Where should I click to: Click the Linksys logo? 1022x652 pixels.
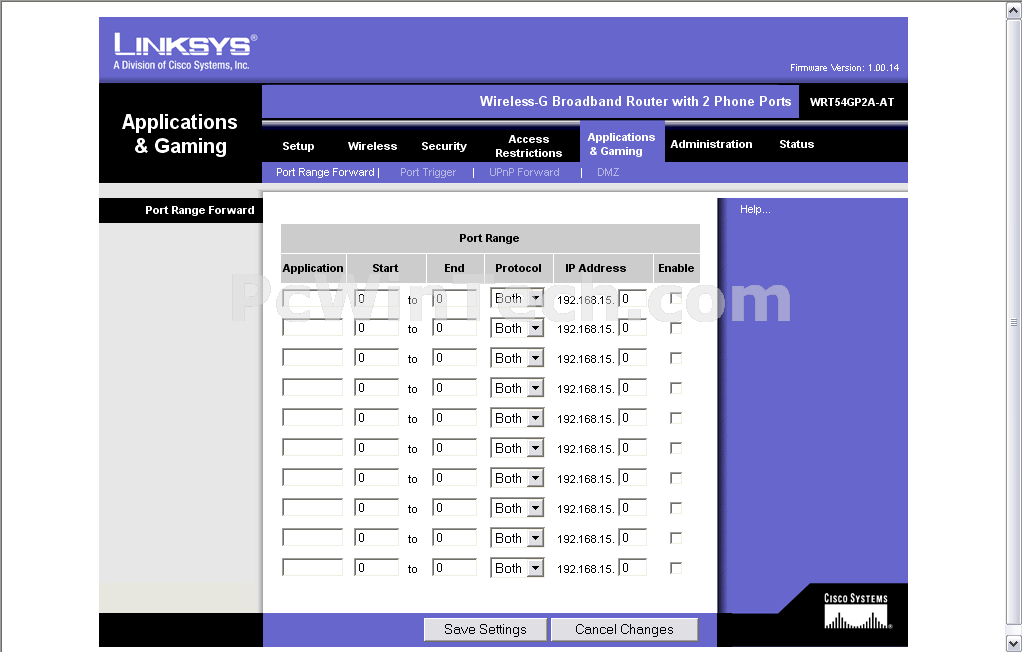185,51
